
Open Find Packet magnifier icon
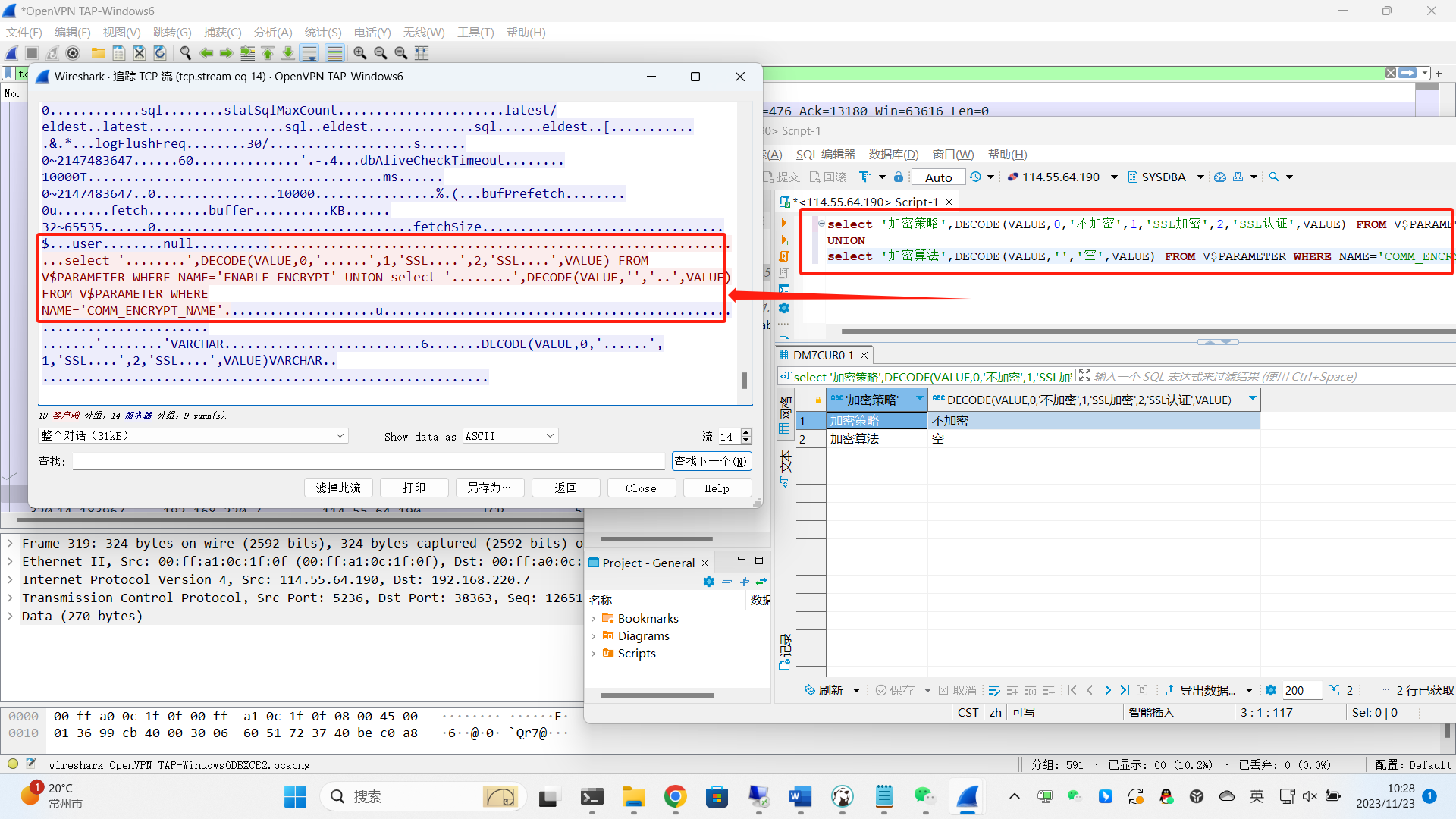(186, 53)
